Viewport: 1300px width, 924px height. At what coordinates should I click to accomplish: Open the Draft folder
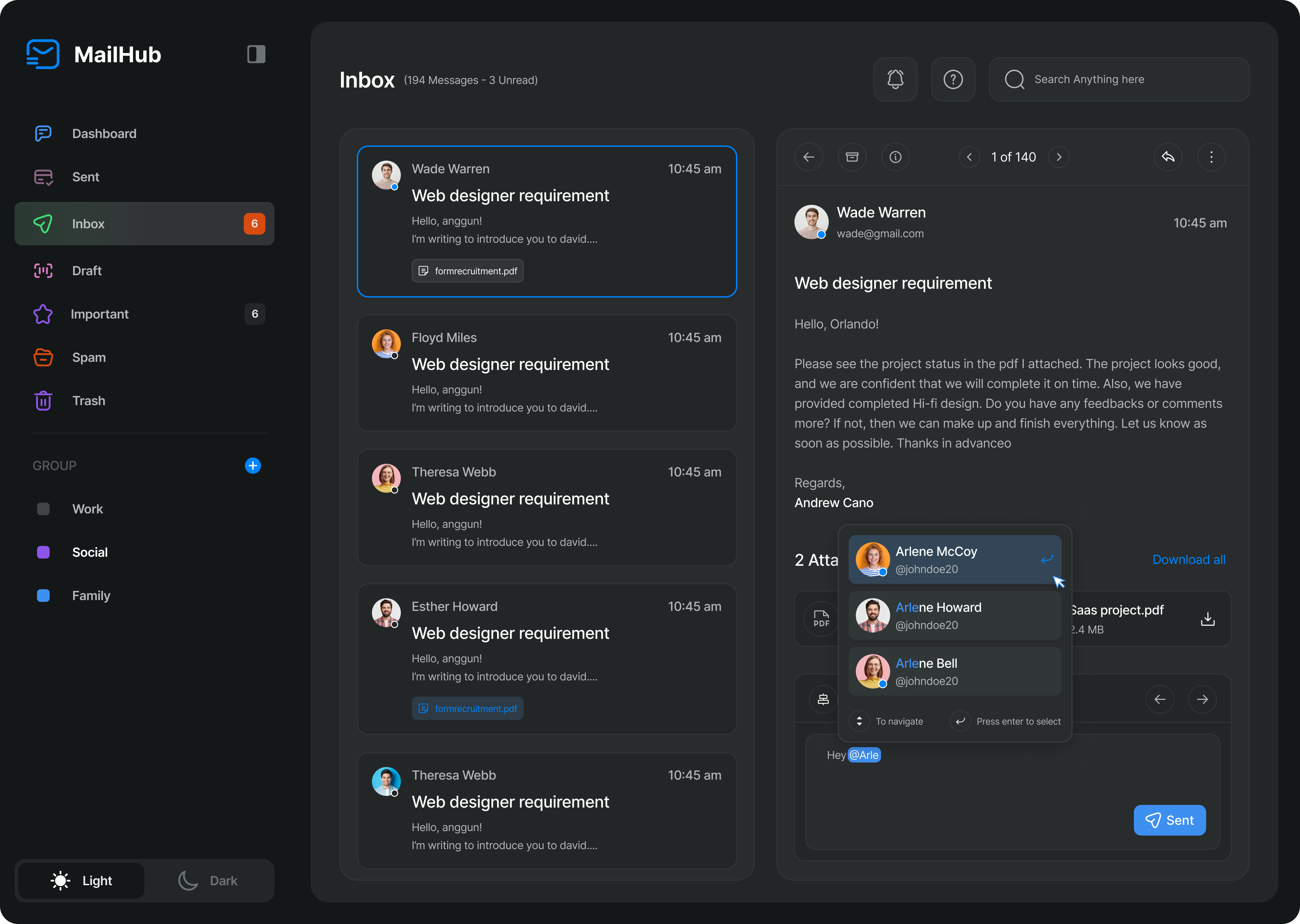click(x=86, y=271)
